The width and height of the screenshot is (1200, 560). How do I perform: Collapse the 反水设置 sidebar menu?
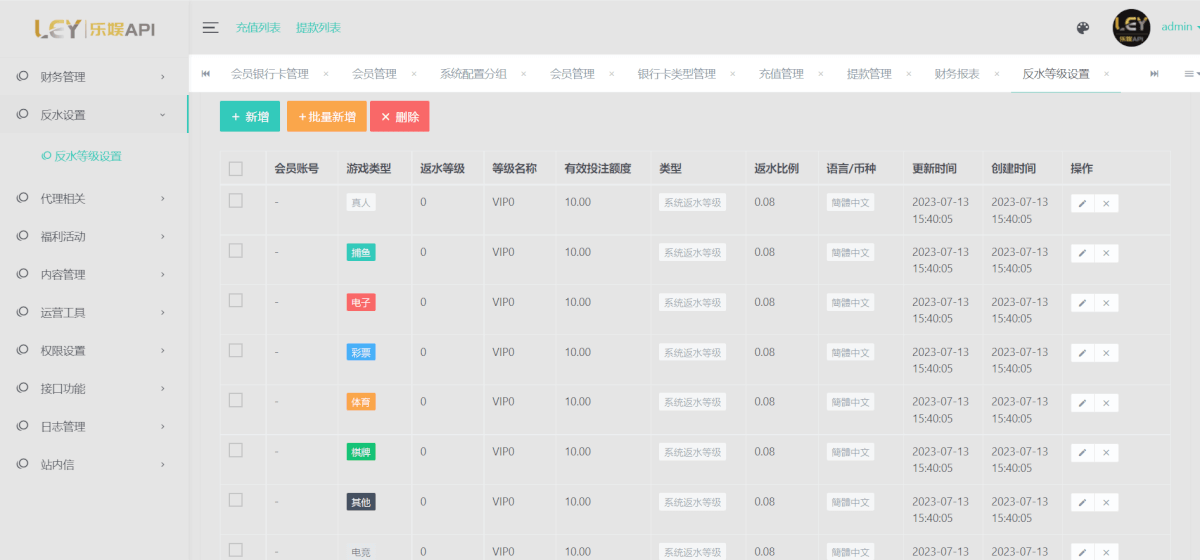pos(92,115)
